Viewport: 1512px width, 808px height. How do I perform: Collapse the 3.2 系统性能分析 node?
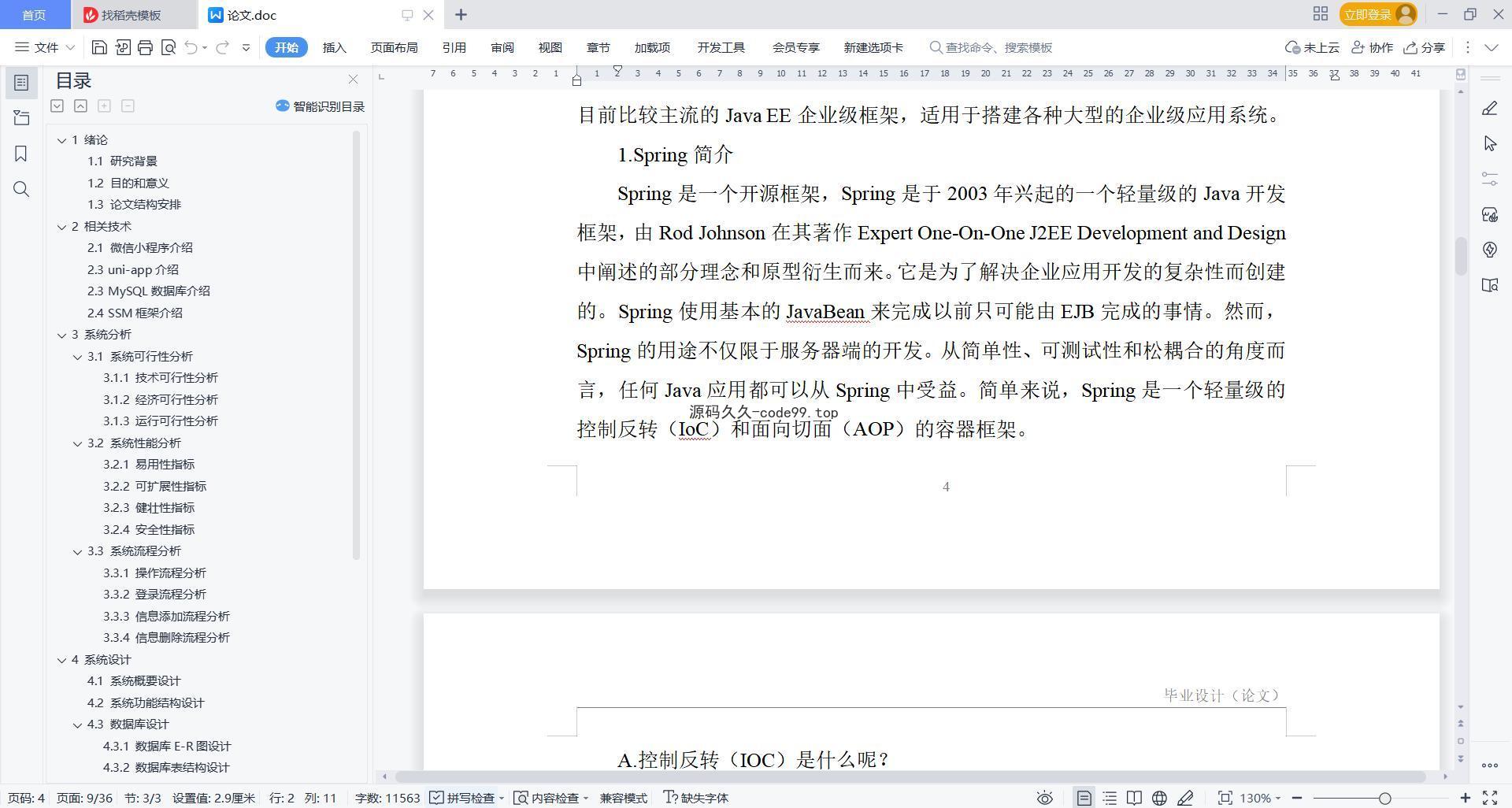pos(77,443)
